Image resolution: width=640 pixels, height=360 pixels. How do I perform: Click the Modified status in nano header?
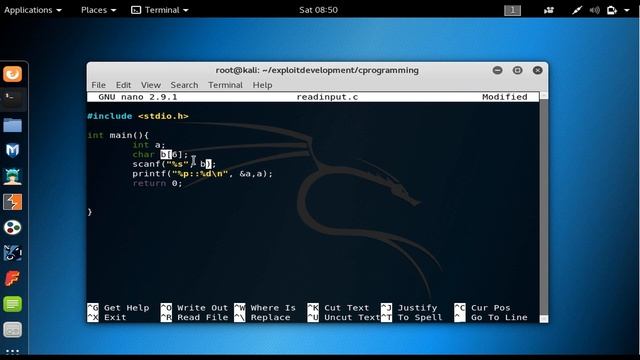pyautogui.click(x=504, y=97)
